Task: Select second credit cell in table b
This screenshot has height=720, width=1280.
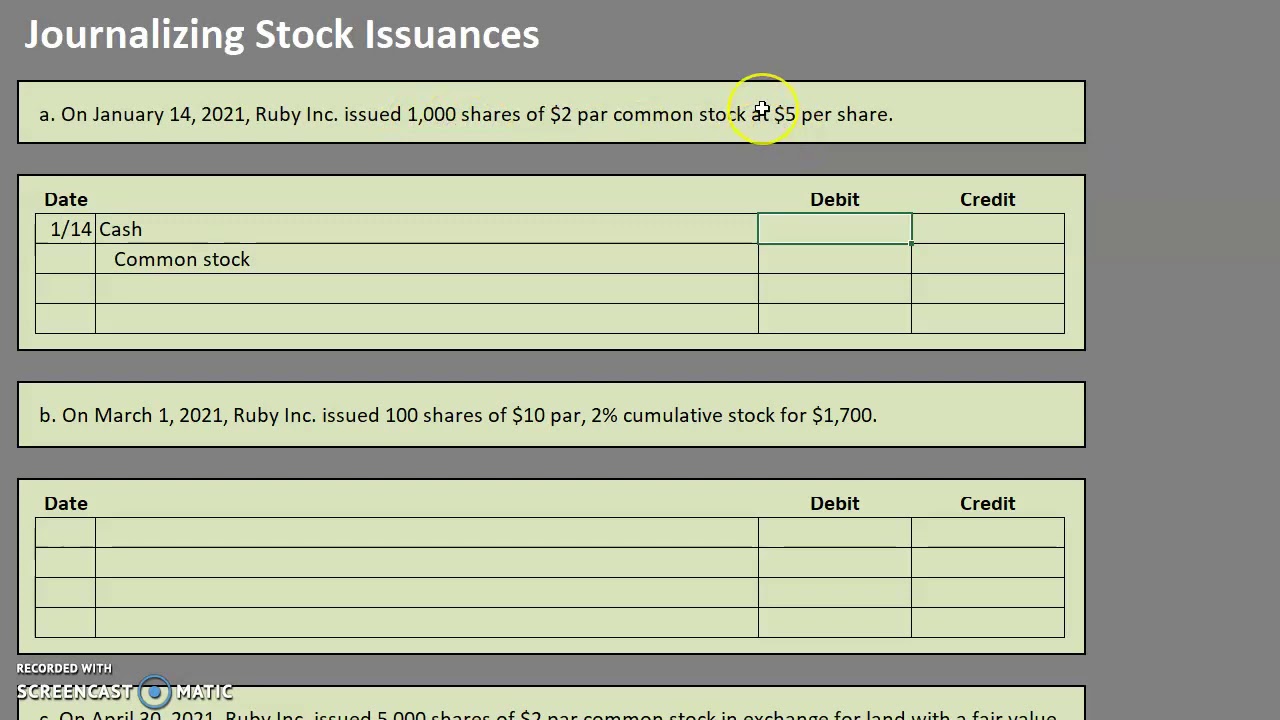Action: pyautogui.click(x=988, y=562)
